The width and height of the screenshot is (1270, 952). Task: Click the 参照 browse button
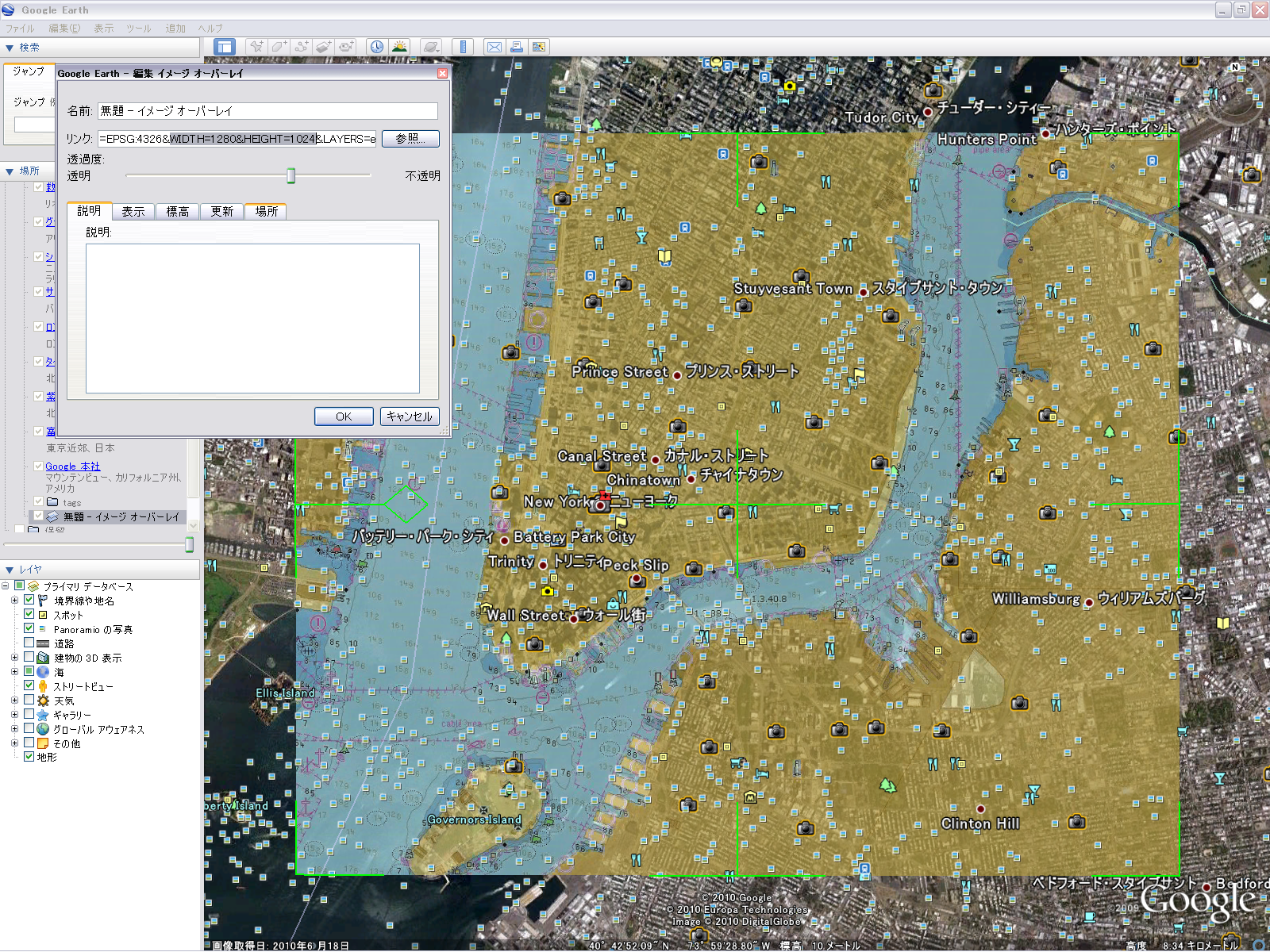click(410, 139)
